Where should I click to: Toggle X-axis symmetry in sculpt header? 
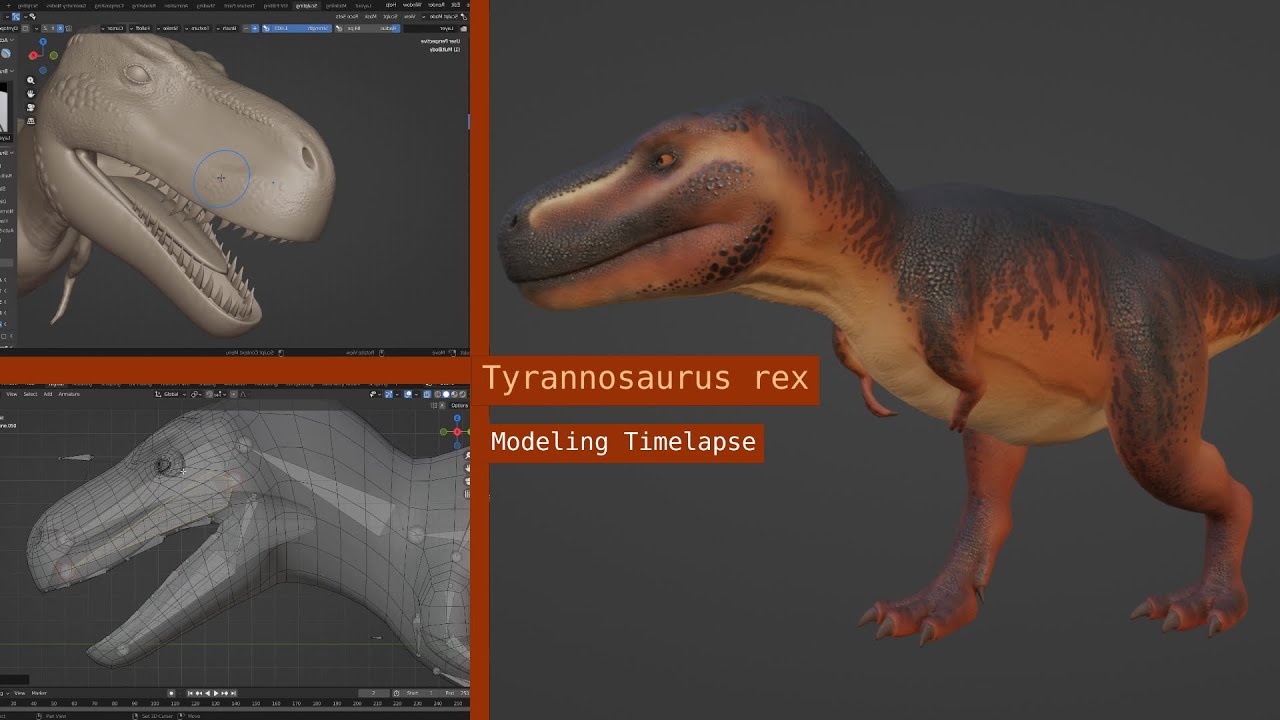60,28
